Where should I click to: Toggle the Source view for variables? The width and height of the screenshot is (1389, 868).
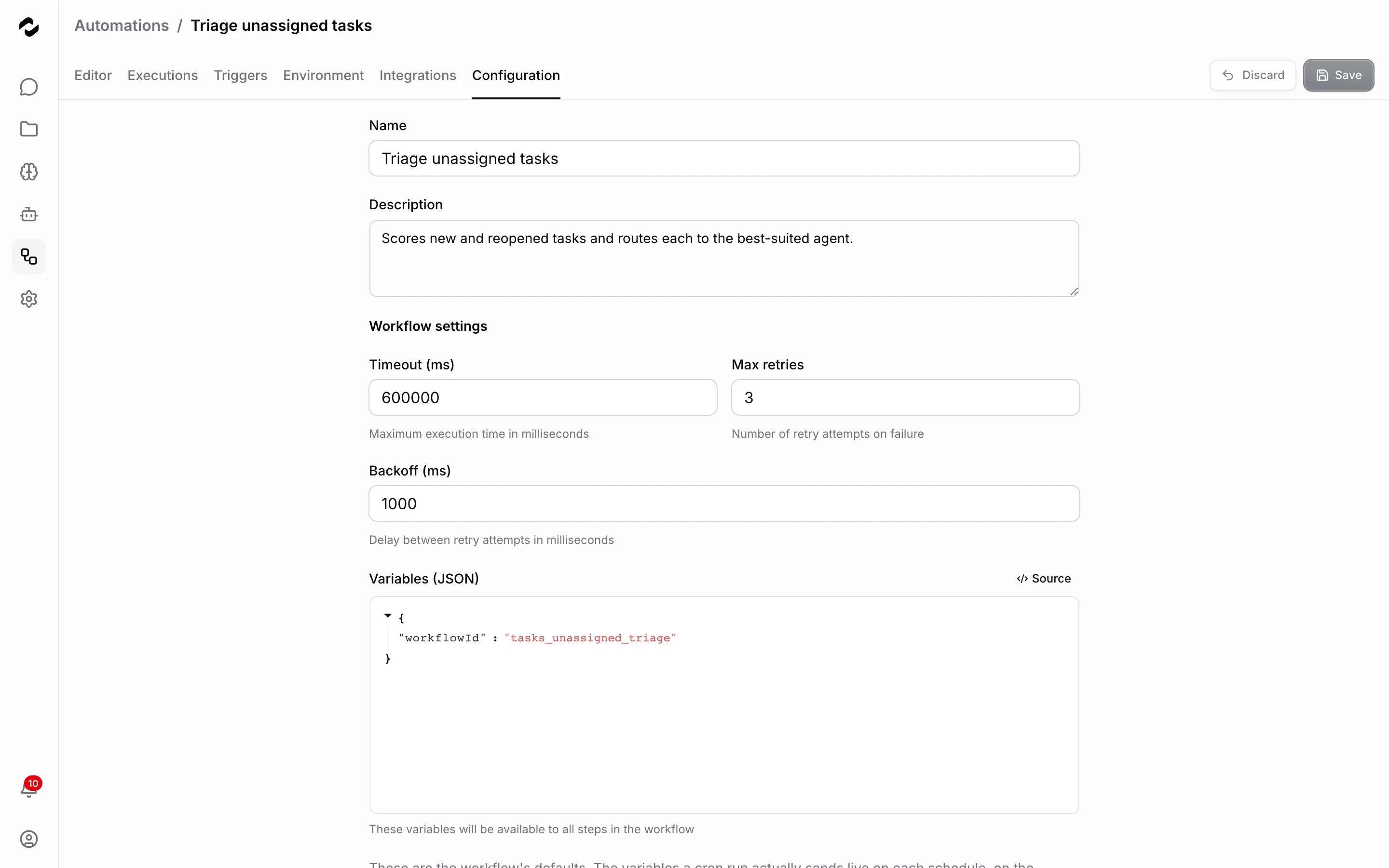tap(1044, 579)
